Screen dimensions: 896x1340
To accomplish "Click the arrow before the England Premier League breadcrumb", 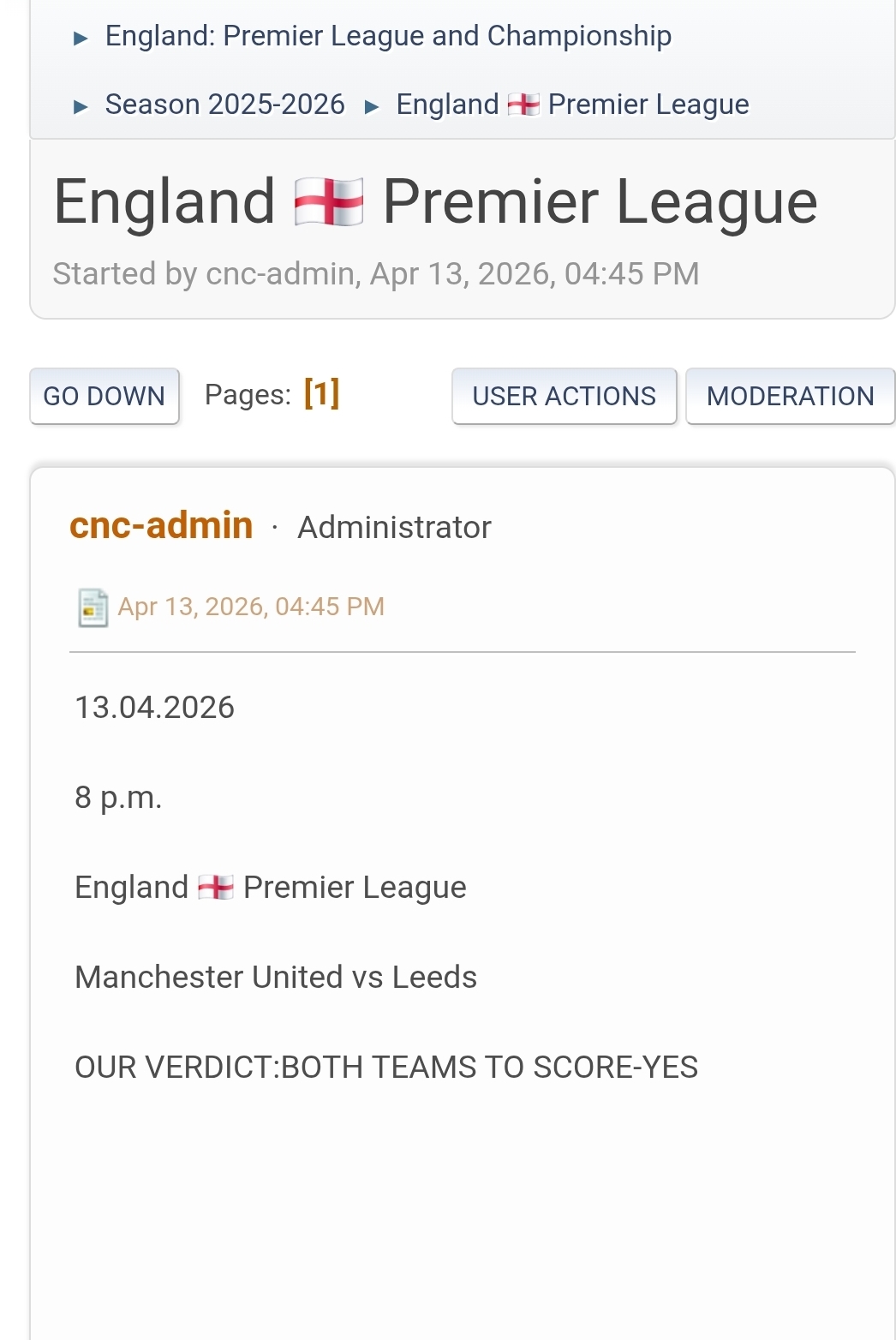I will pyautogui.click(x=372, y=106).
